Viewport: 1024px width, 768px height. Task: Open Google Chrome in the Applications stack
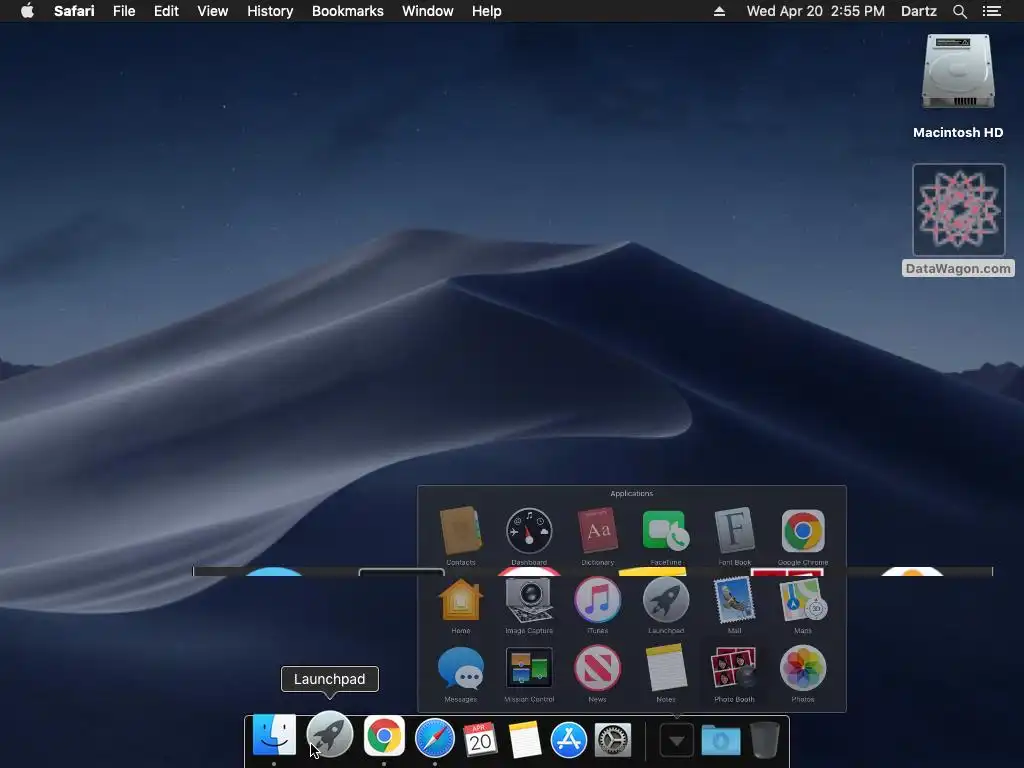pyautogui.click(x=803, y=530)
